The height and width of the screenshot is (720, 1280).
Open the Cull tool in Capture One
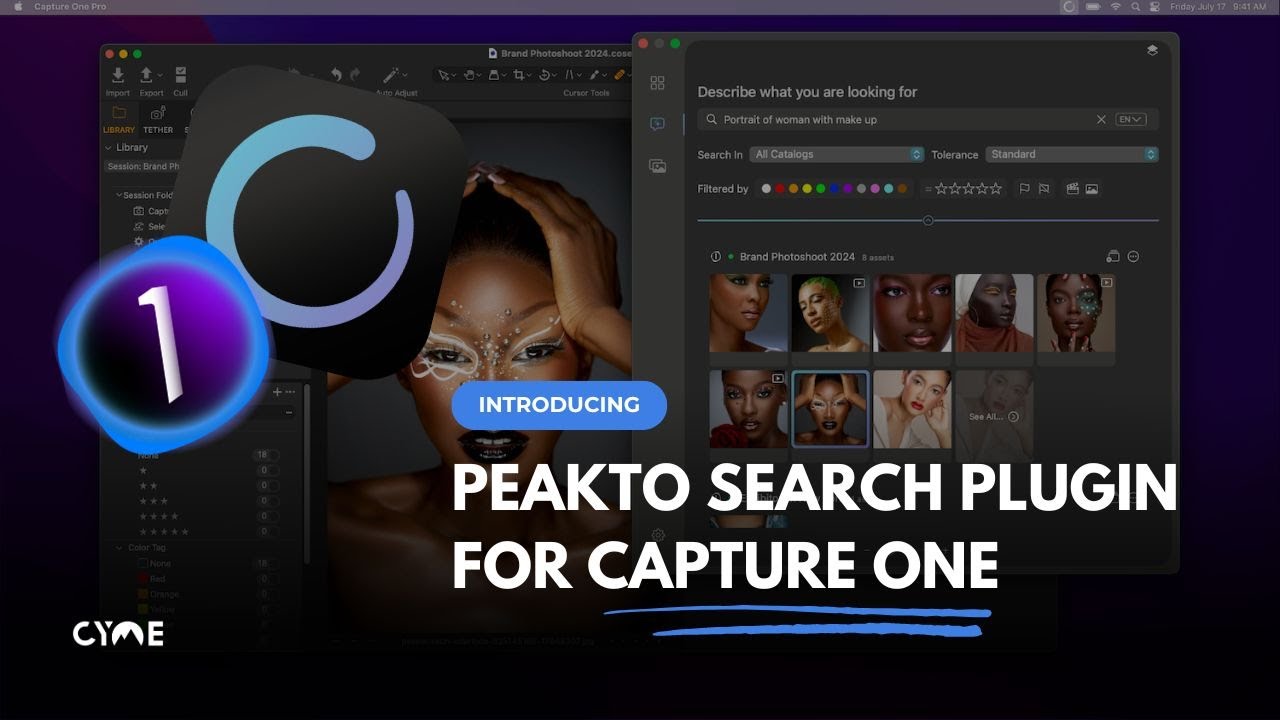coord(181,75)
